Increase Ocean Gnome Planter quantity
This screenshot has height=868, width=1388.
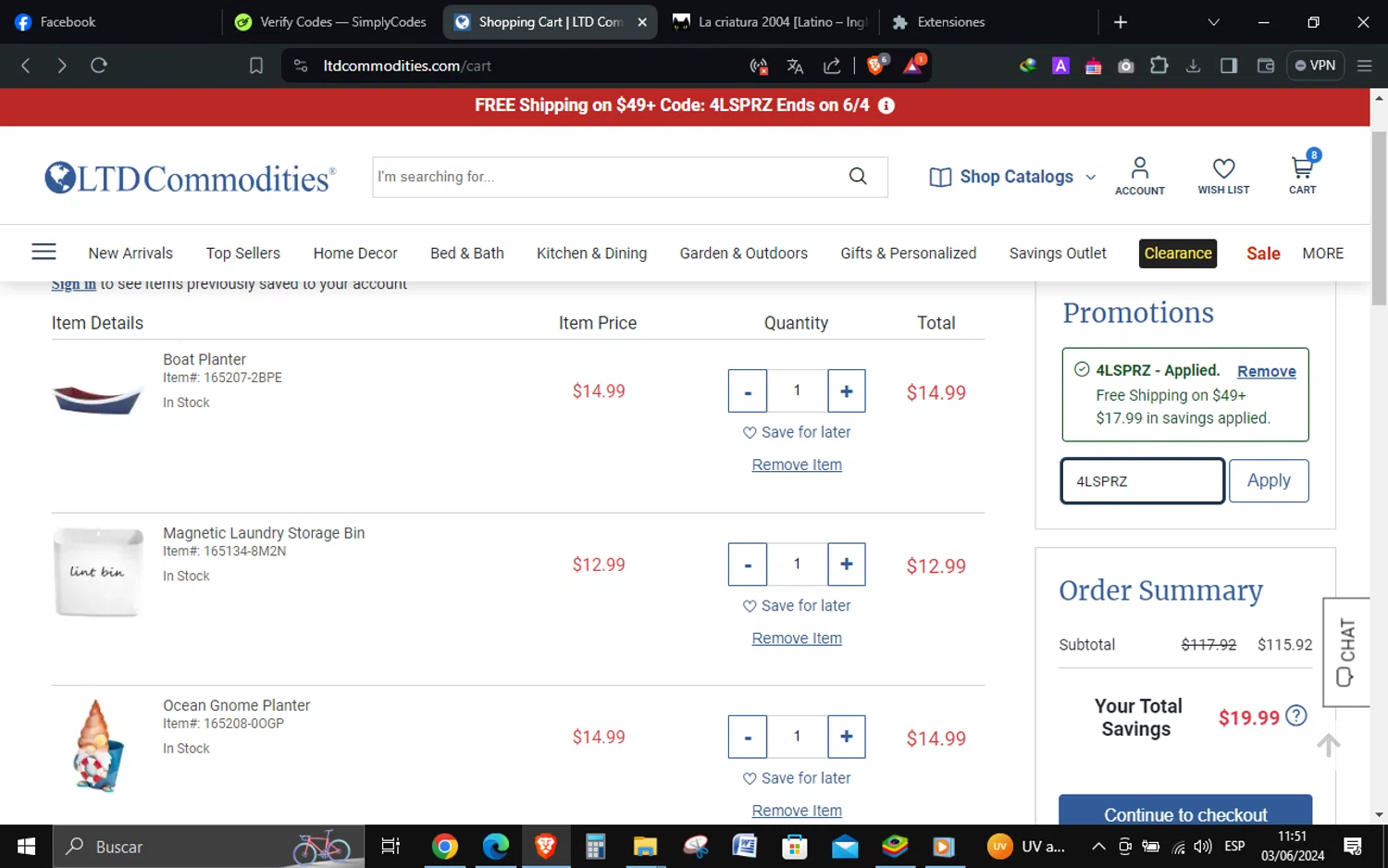[x=847, y=737]
